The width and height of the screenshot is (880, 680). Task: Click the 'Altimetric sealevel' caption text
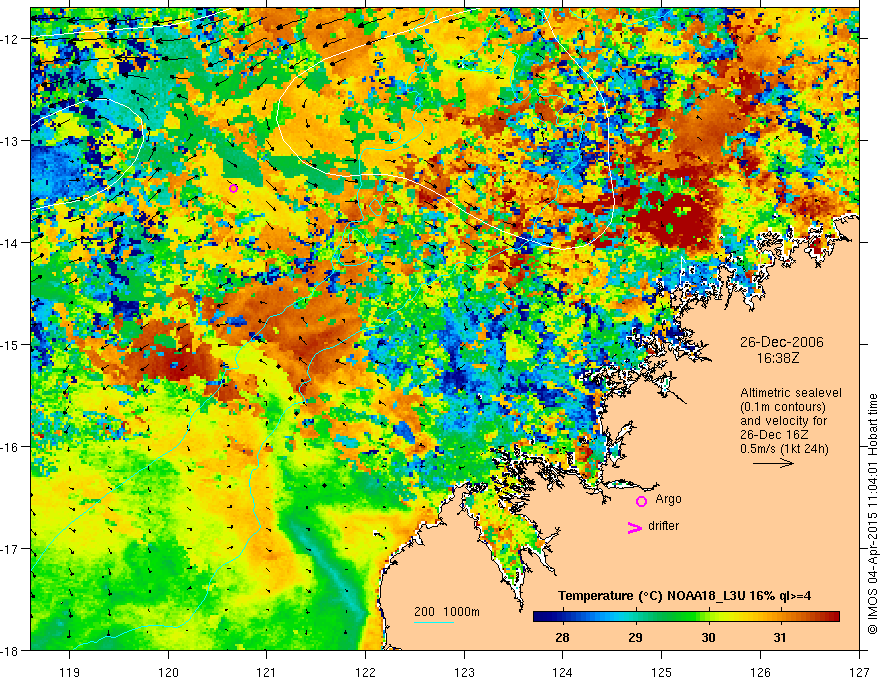click(x=791, y=393)
